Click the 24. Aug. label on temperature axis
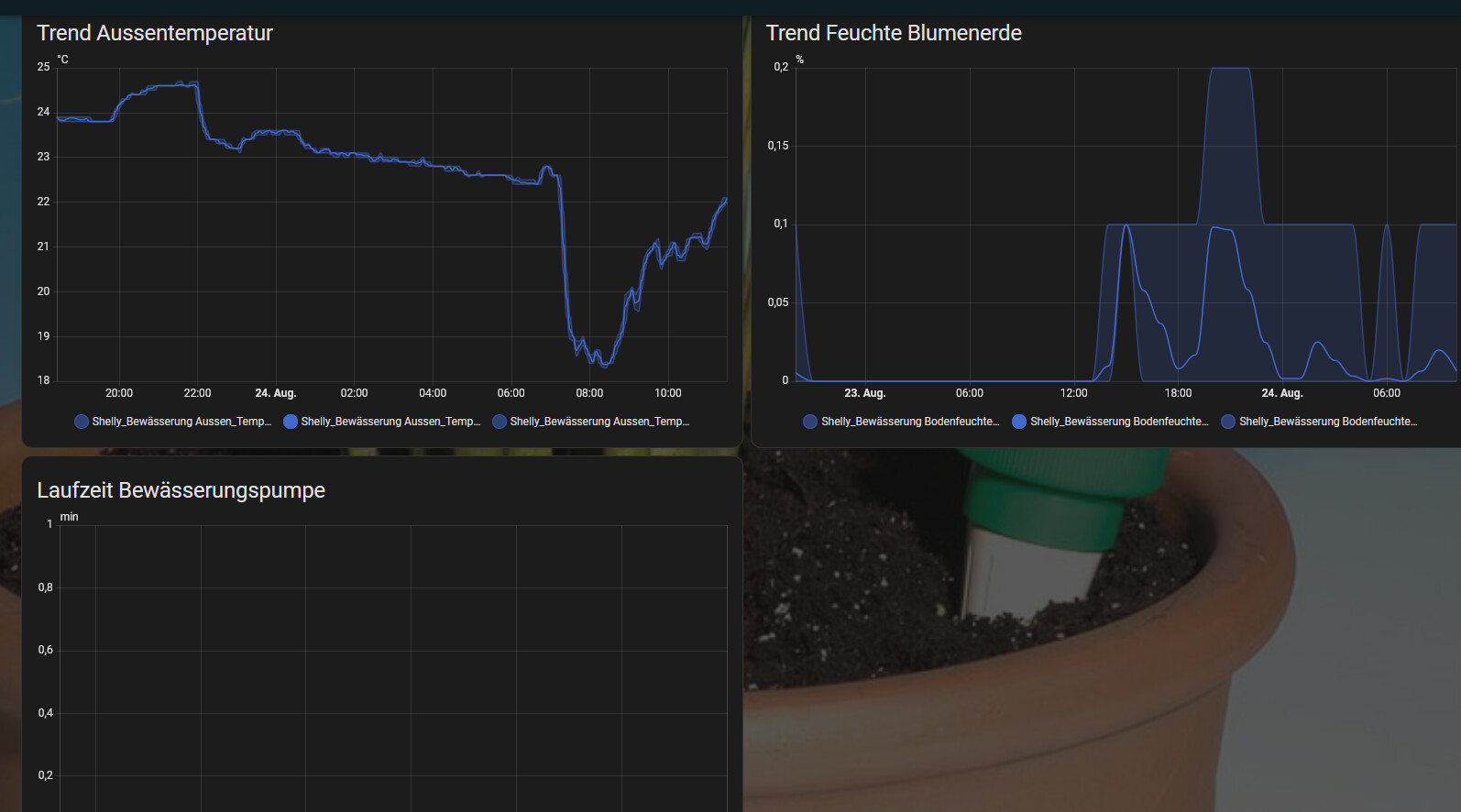This screenshot has width=1461, height=812. [x=275, y=393]
